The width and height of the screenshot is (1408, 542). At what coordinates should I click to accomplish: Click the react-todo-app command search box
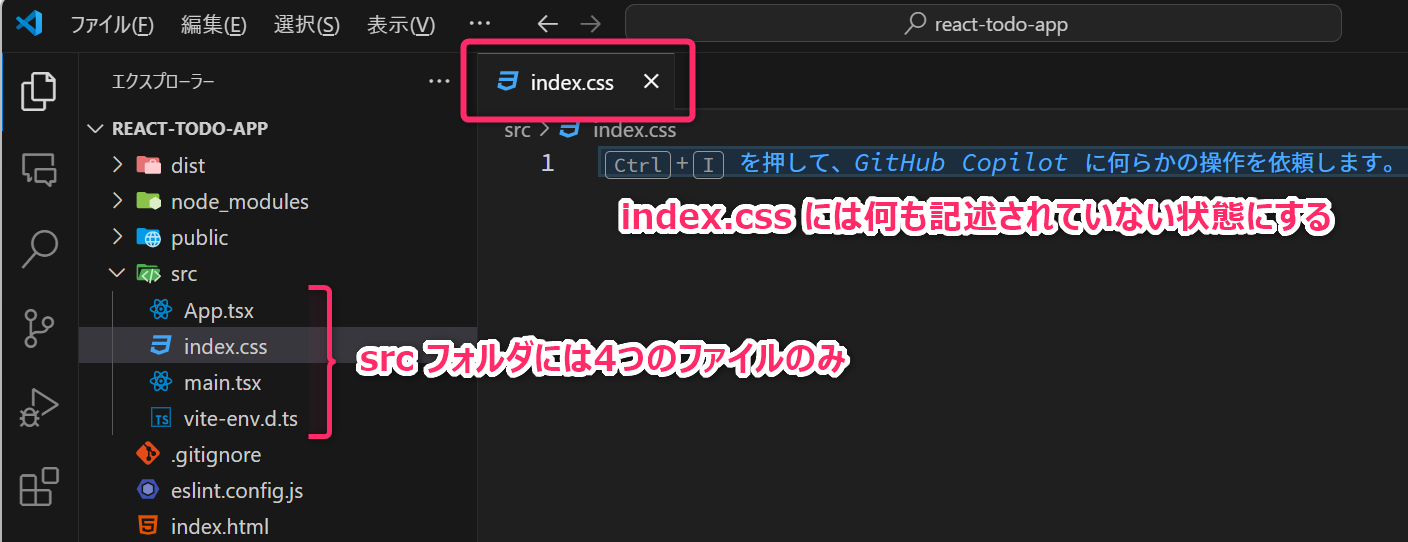pos(982,24)
